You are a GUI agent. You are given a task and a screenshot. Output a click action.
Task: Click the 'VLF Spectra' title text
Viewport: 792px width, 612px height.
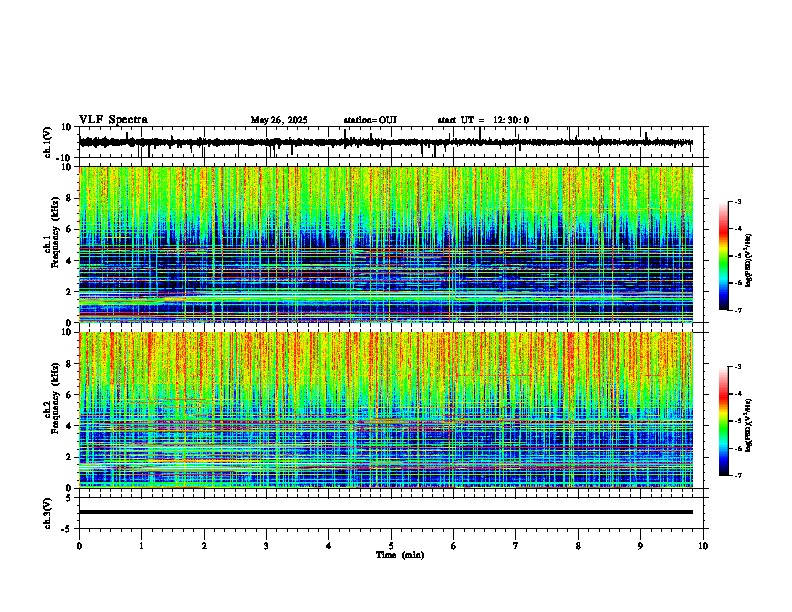pos(113,120)
